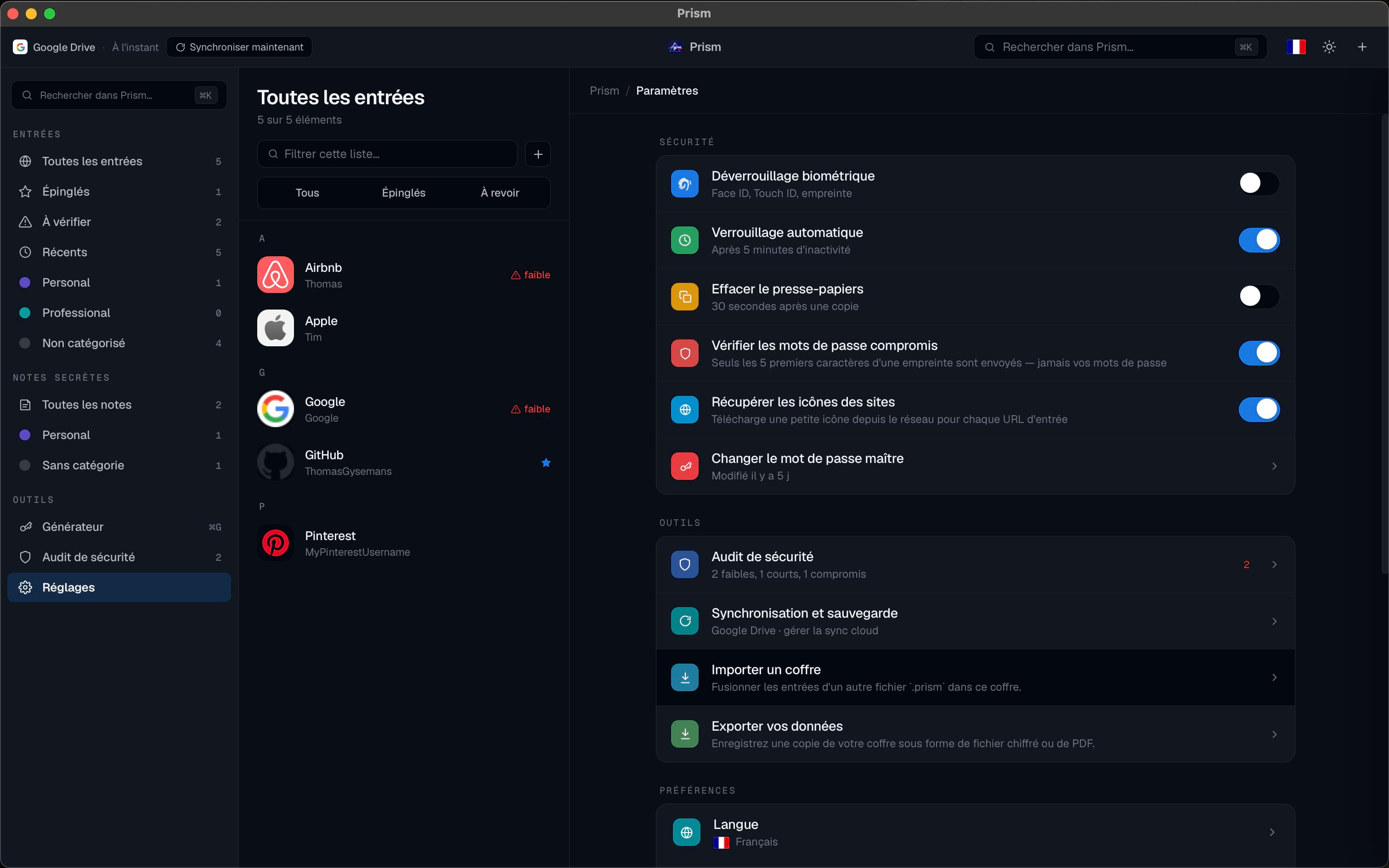This screenshot has width=1389, height=868.
Task: Click the Pinterest entry logo
Action: 276,543
